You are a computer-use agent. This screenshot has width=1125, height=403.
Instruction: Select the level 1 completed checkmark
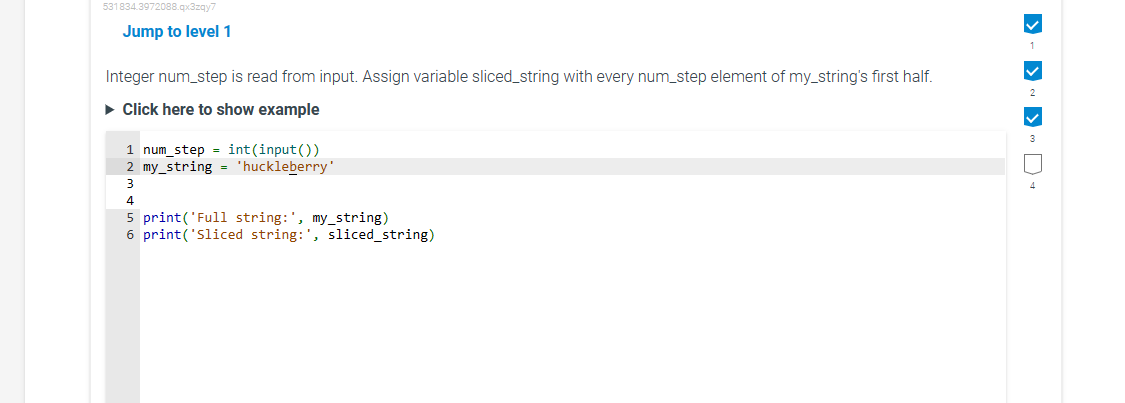[1033, 24]
